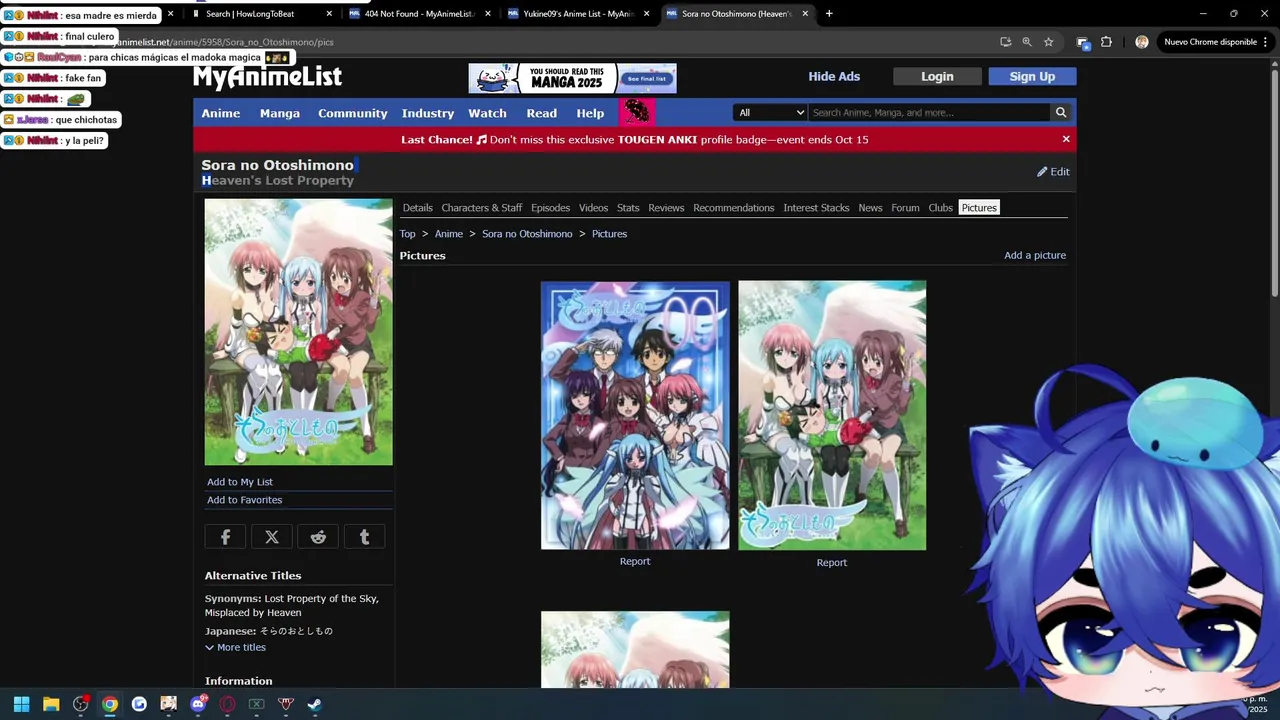1280x720 pixels.
Task: Click Google Chrome taskbar icon
Action: point(110,704)
